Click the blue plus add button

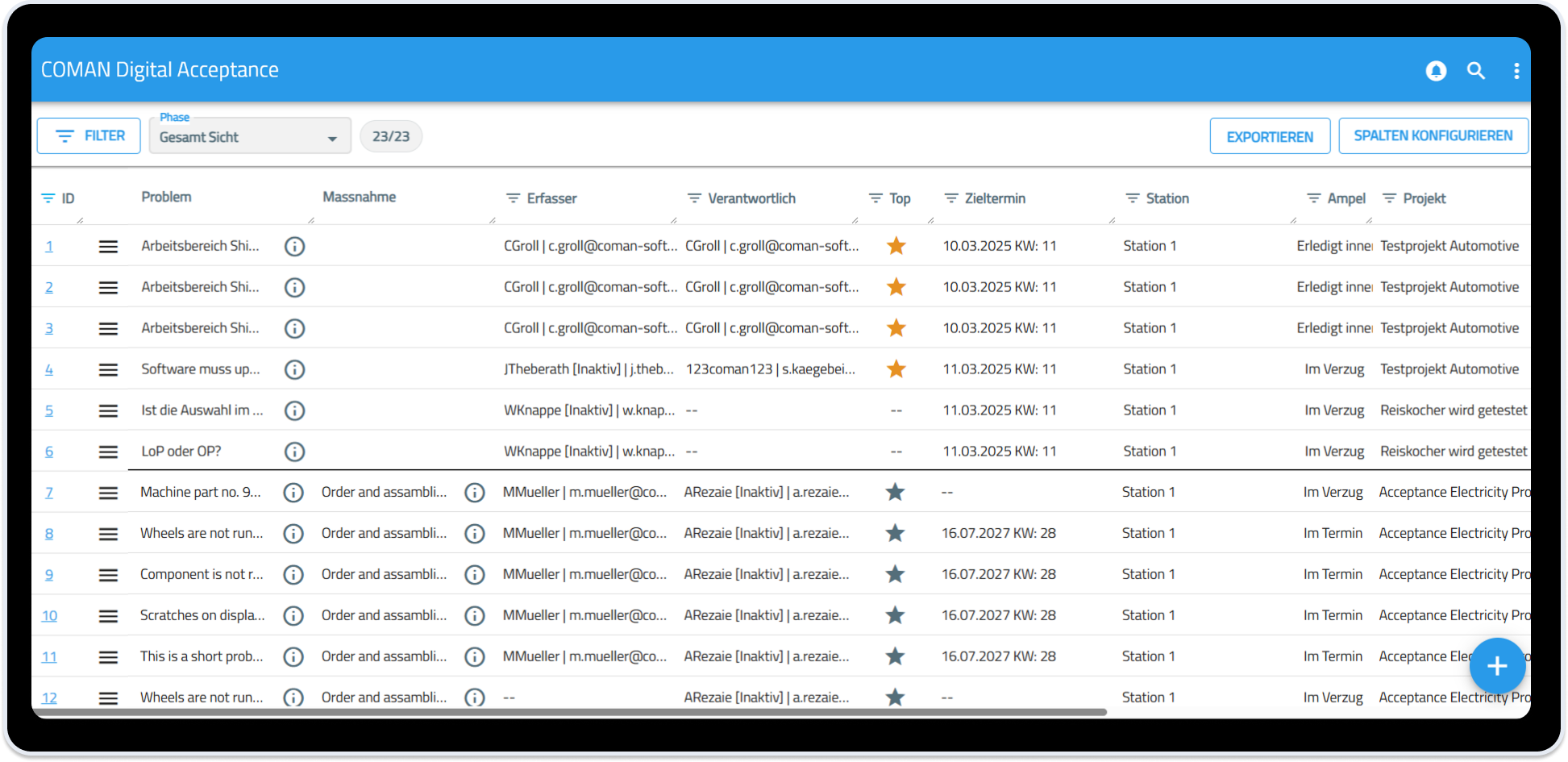click(1496, 666)
